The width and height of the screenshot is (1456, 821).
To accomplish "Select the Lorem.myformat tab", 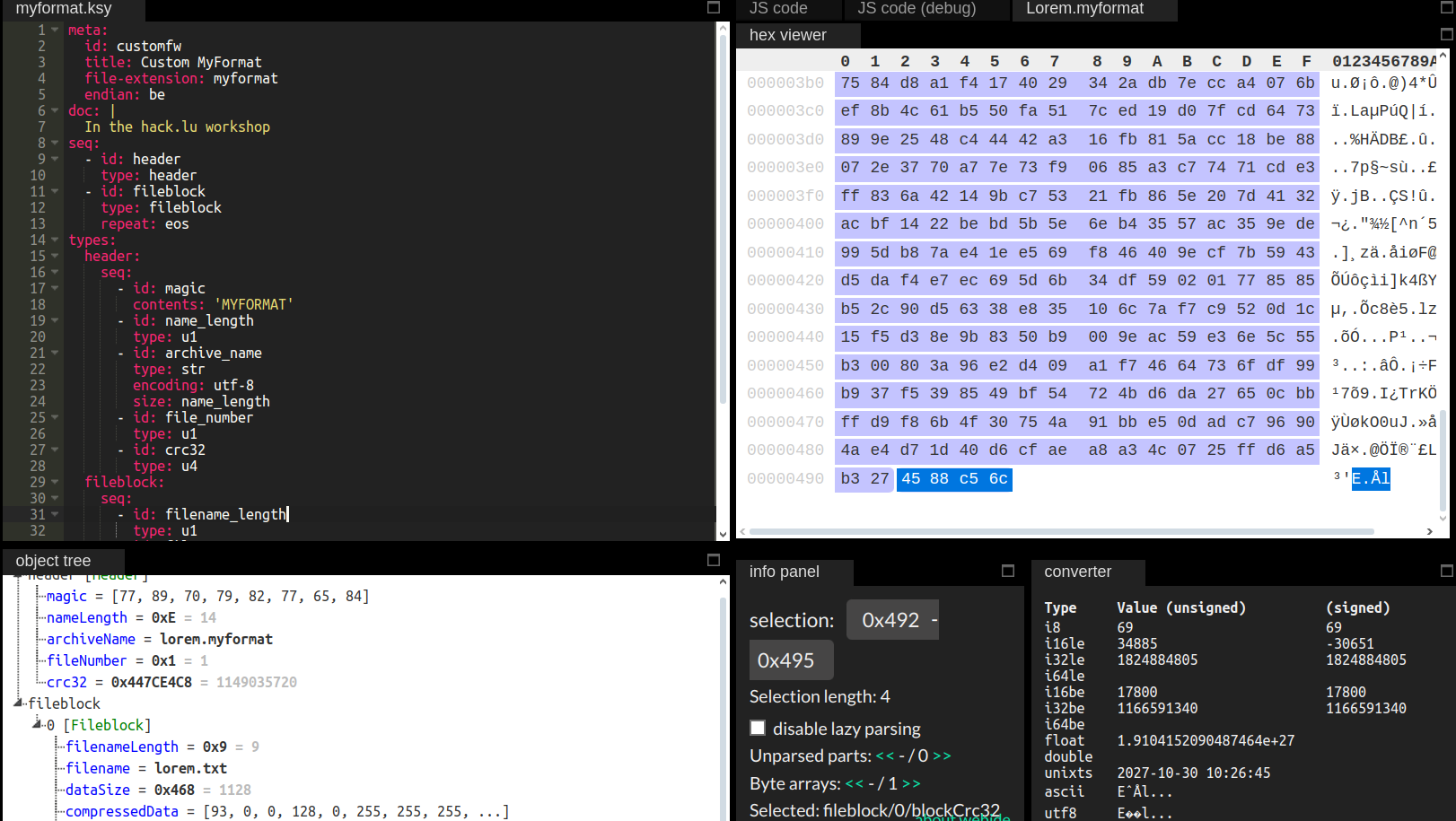I will point(1084,9).
